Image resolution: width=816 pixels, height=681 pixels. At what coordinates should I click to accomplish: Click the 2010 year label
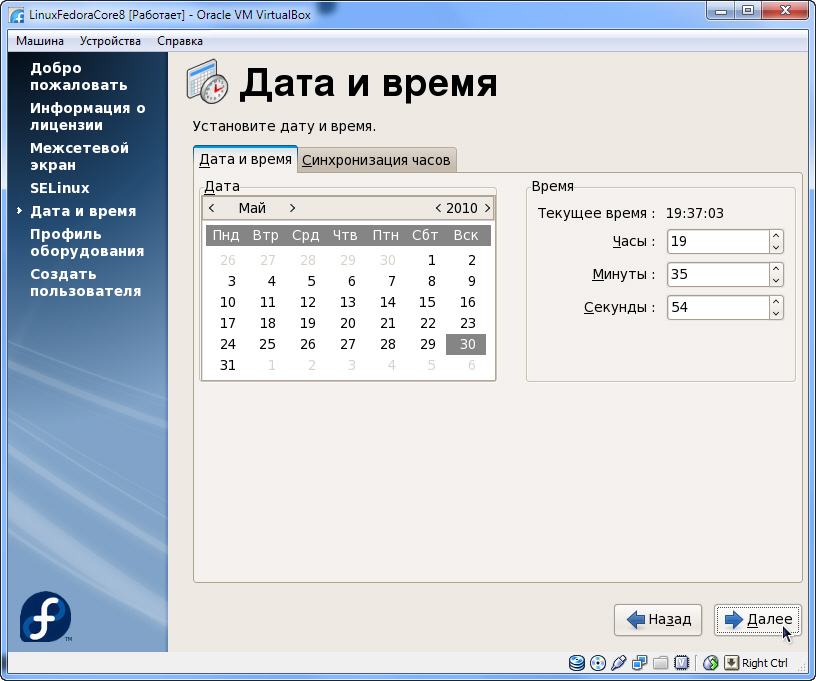[x=462, y=208]
